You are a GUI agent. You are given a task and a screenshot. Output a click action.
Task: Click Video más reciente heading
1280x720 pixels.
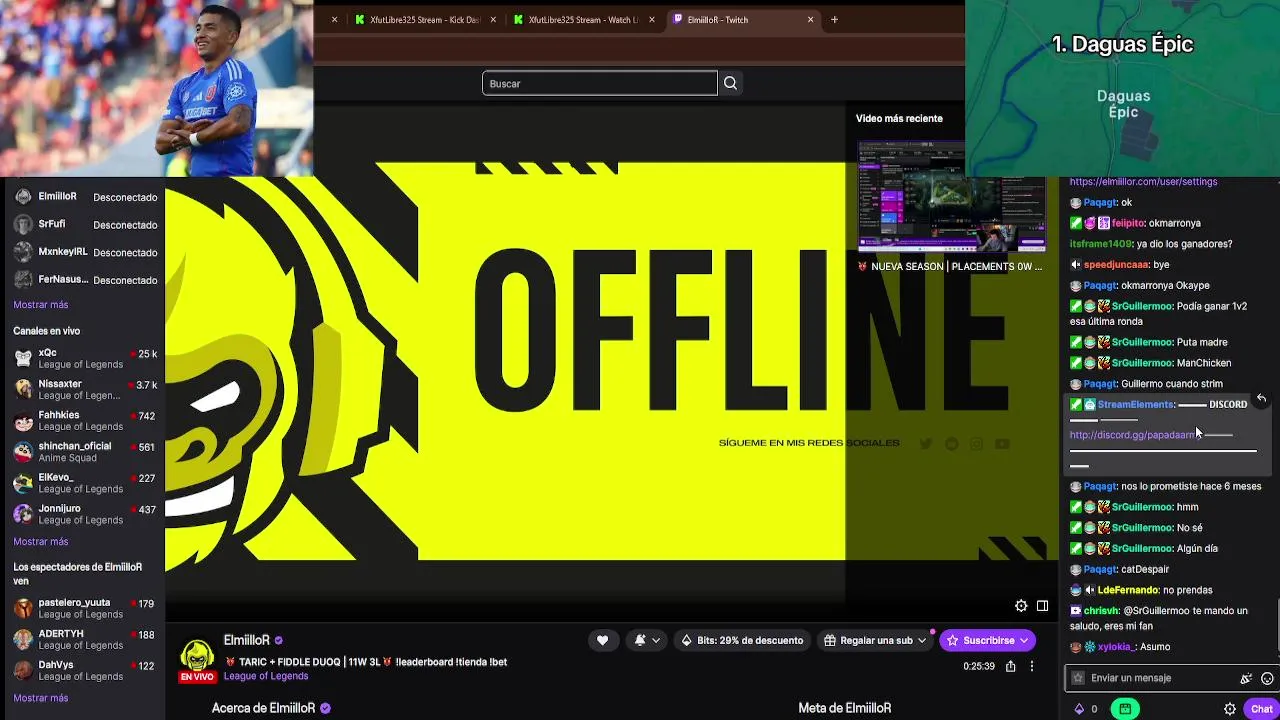pos(899,118)
